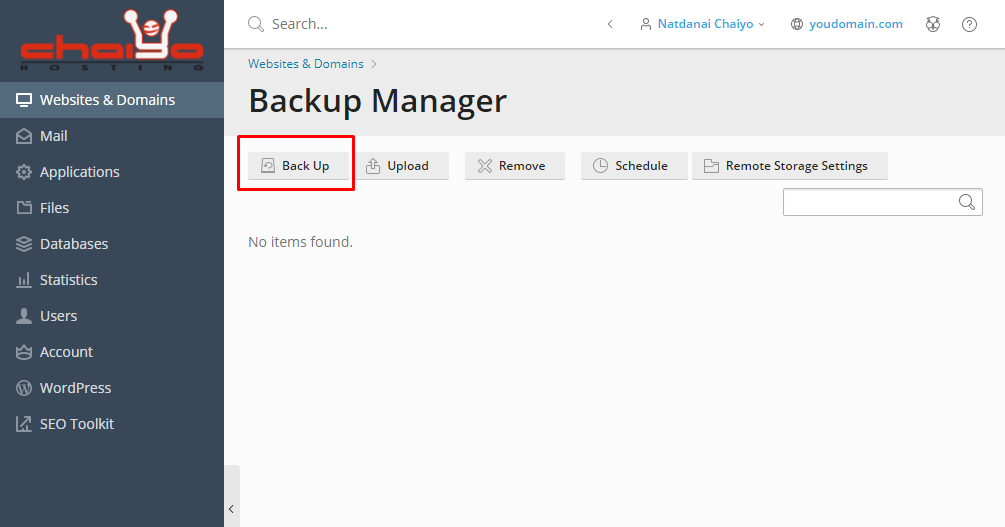Click the WordPress logo icon in sidebar
Viewport: 1005px width, 527px height.
click(x=24, y=388)
